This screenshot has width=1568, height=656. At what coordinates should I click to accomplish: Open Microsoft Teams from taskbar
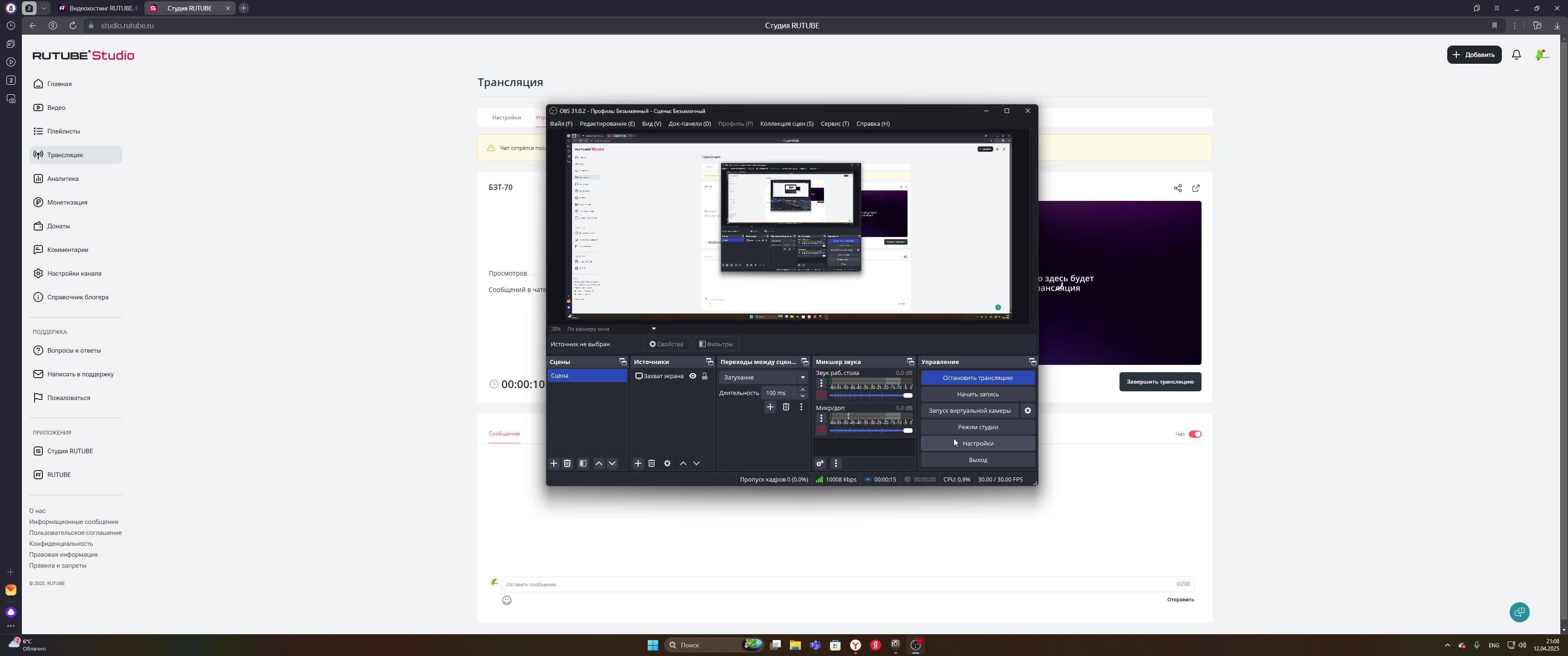(x=815, y=645)
